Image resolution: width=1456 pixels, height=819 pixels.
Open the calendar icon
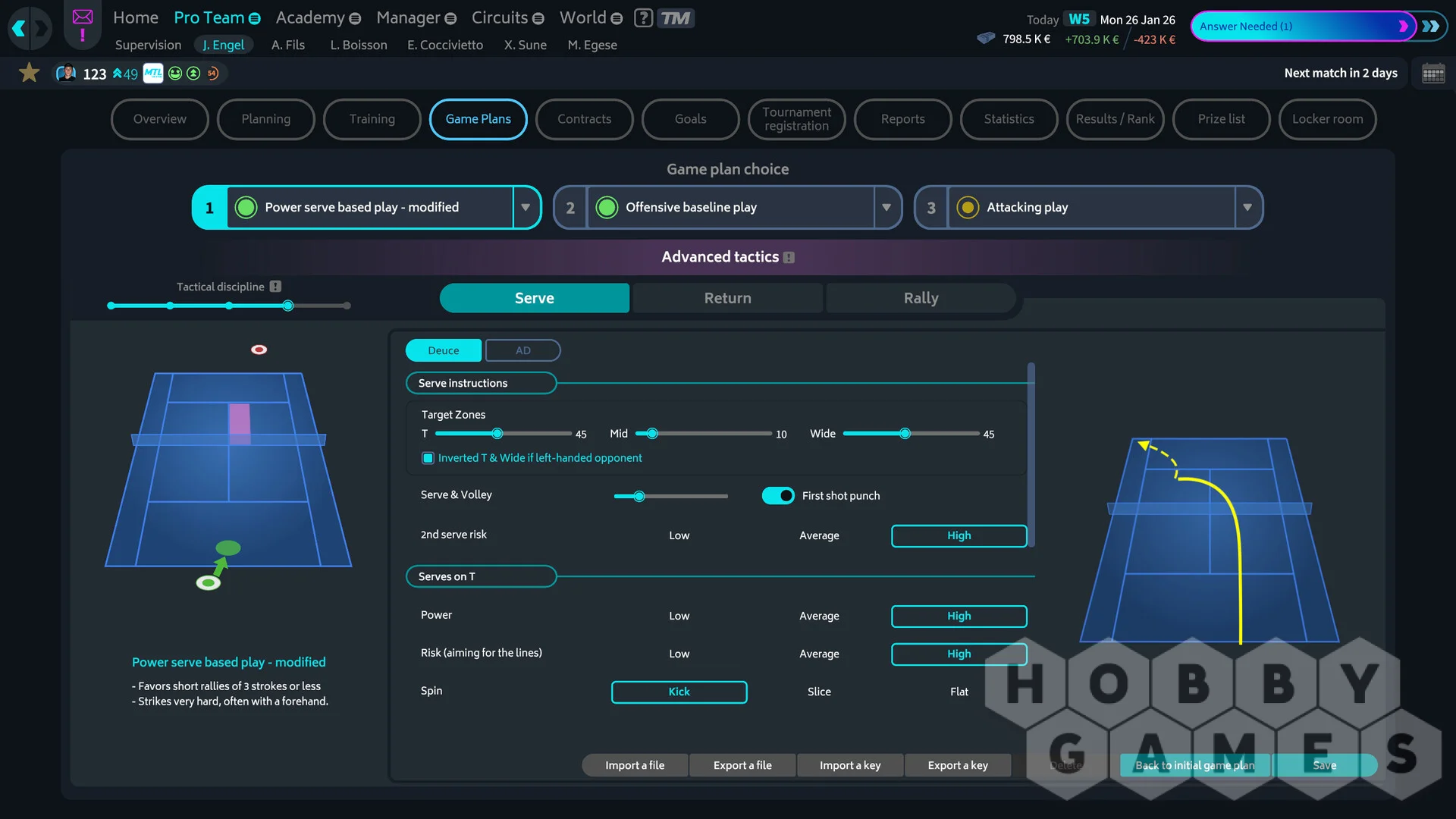pos(1433,74)
